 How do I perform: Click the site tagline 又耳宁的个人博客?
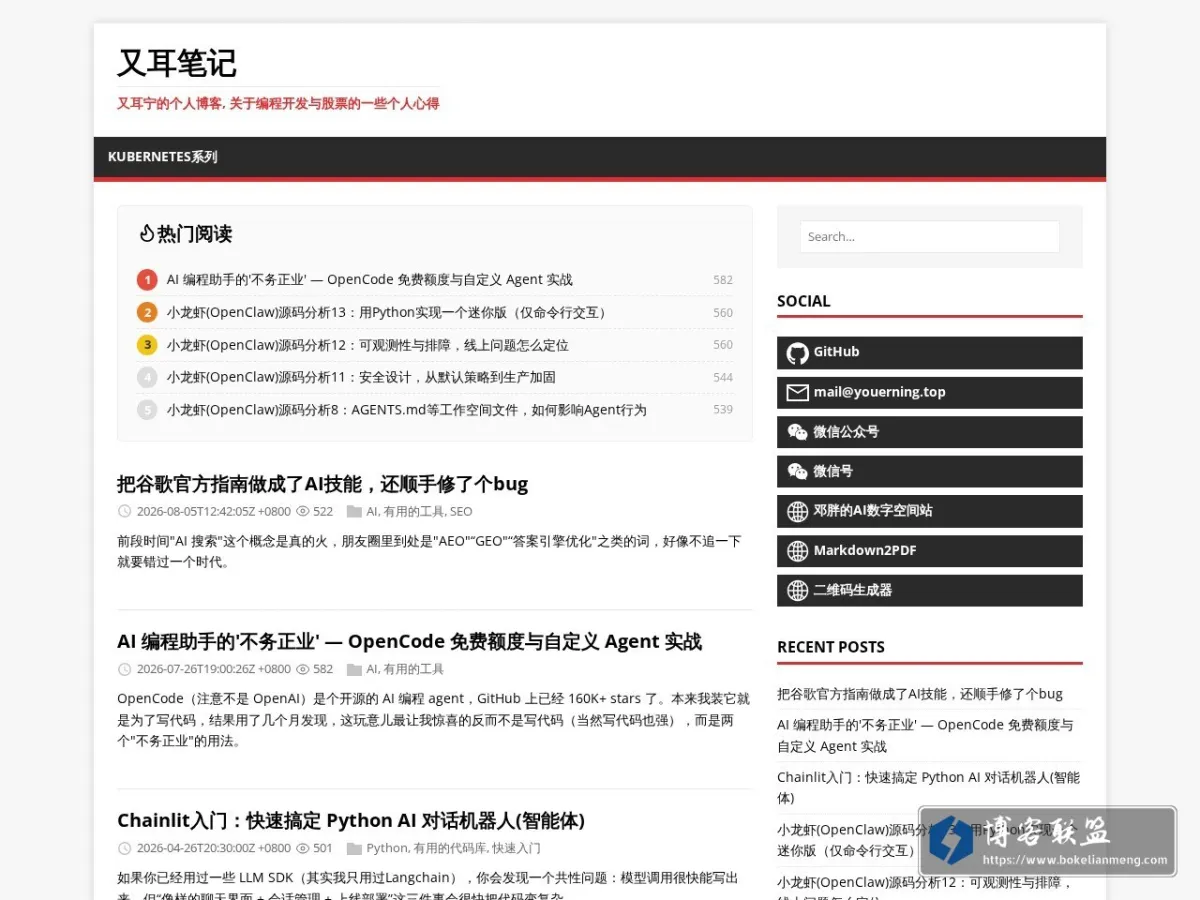278,103
